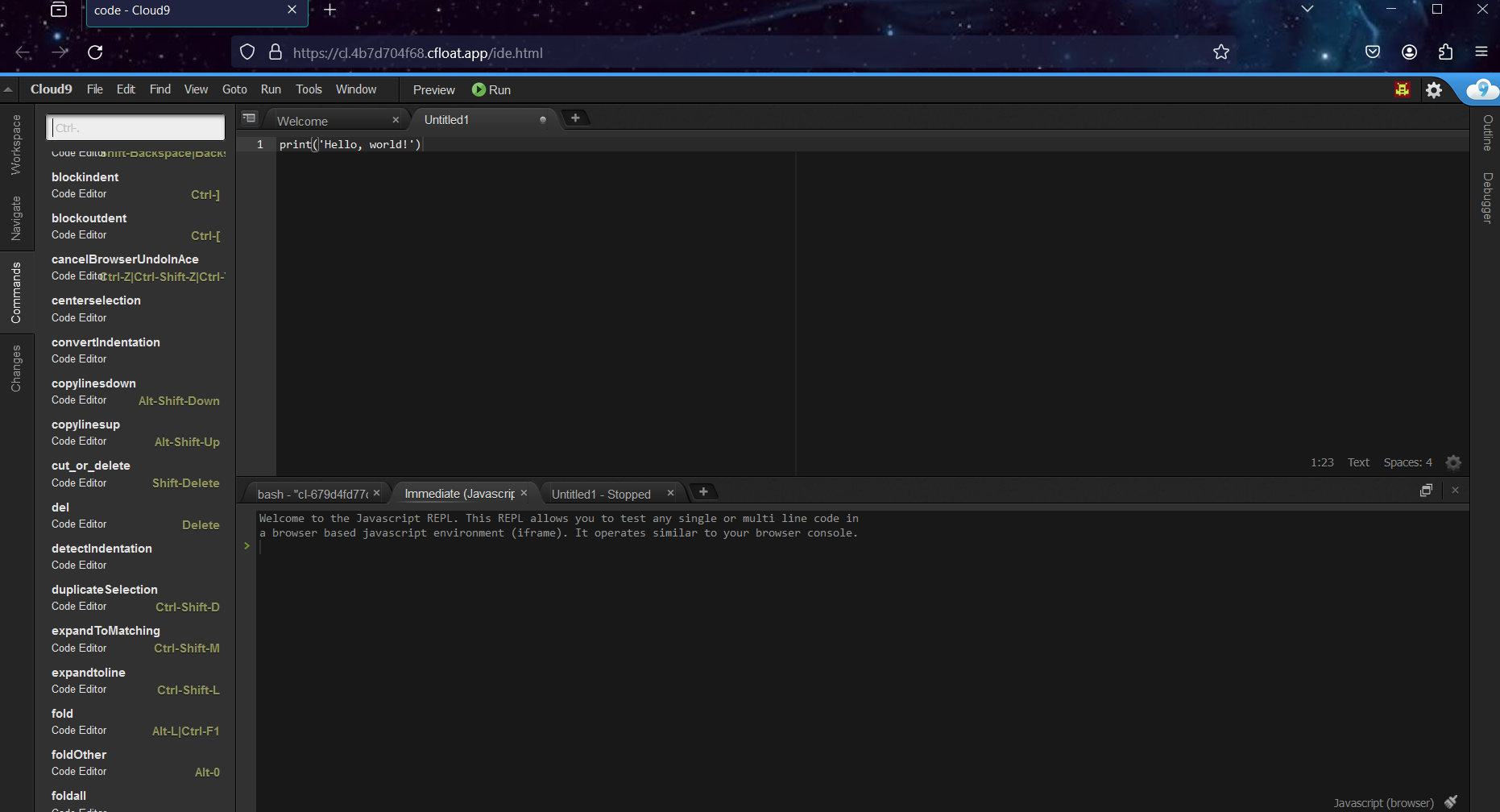The image size is (1500, 812).
Task: Change Spaces: 4 indentation setting
Action: (1407, 462)
